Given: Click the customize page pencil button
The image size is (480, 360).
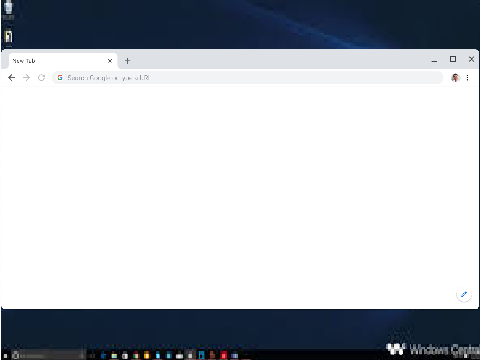Looking at the screenshot, I should tap(464, 294).
